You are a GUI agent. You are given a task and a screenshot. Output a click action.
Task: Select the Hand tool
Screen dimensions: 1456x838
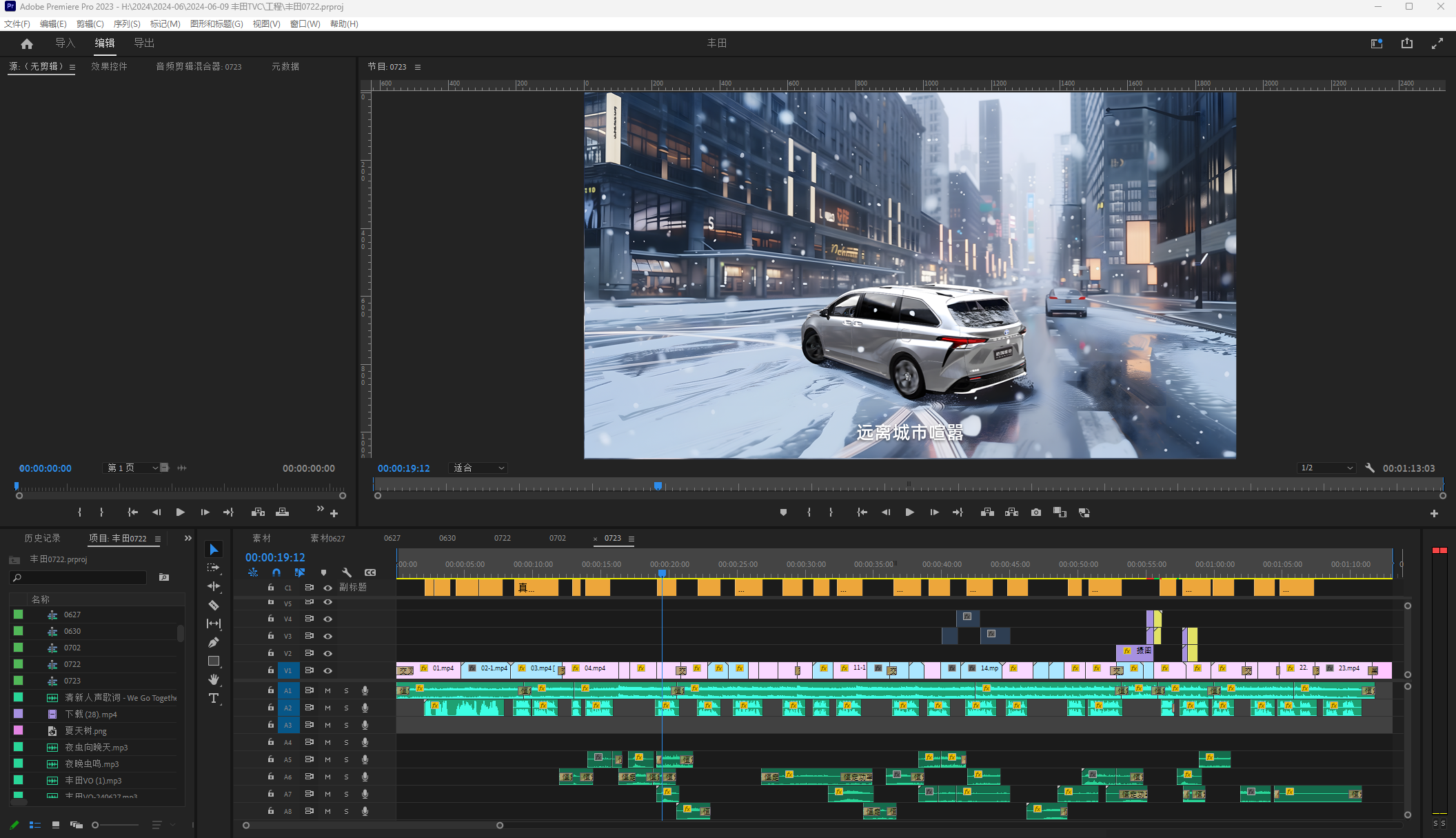(214, 679)
